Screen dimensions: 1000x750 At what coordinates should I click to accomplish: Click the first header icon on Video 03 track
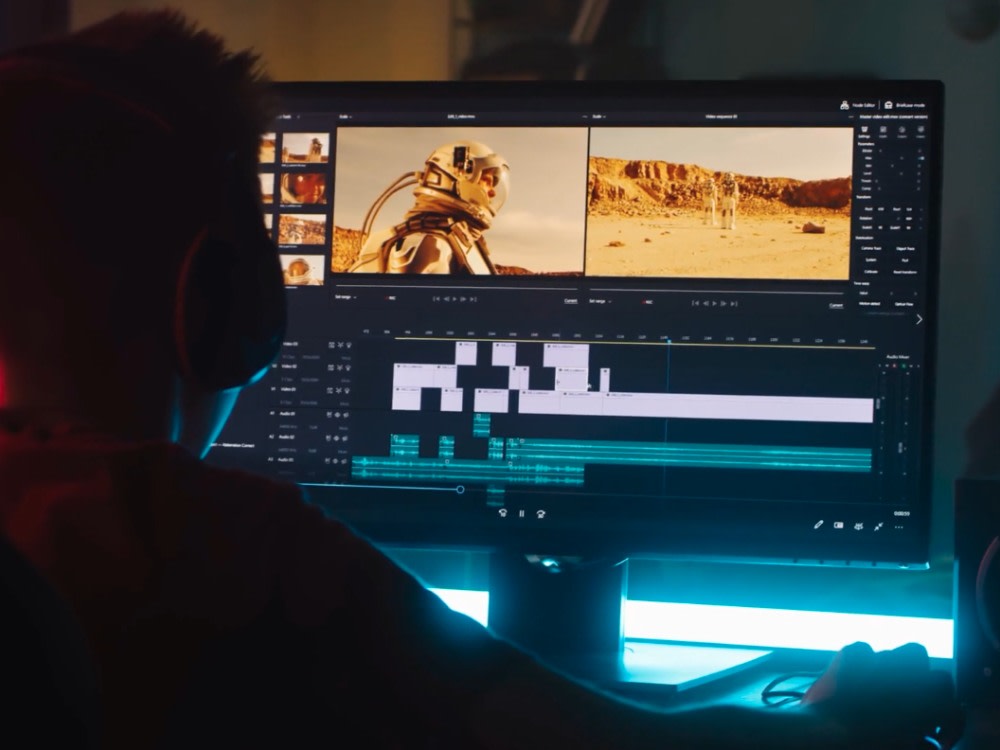332,344
